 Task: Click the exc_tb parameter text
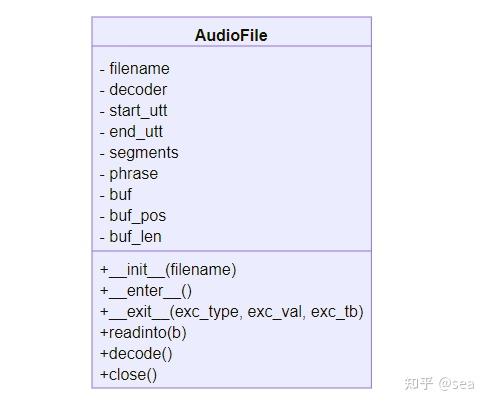click(x=334, y=312)
